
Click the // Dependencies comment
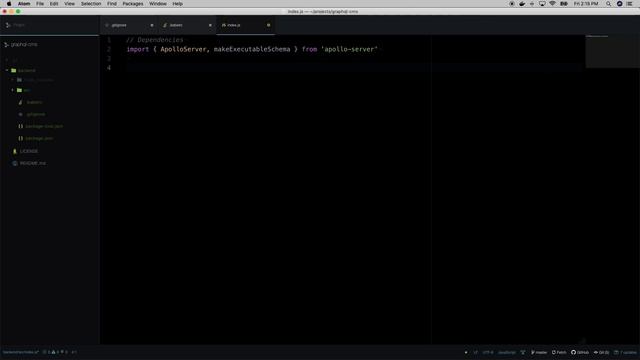(x=155, y=40)
